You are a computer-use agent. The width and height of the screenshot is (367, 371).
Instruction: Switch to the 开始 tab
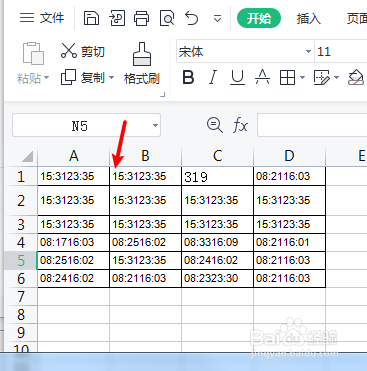259,18
